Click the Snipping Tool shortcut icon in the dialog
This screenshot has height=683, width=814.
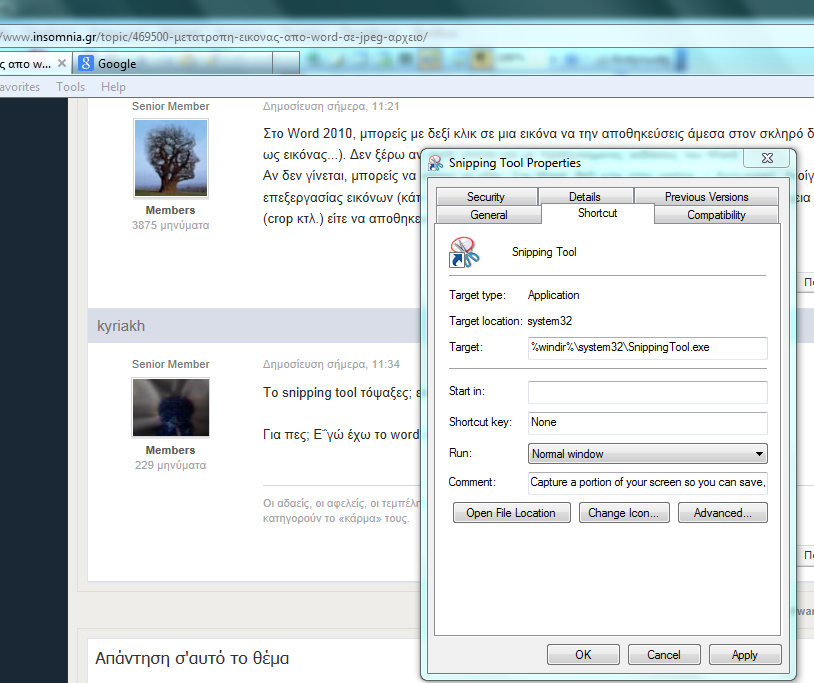[x=464, y=252]
